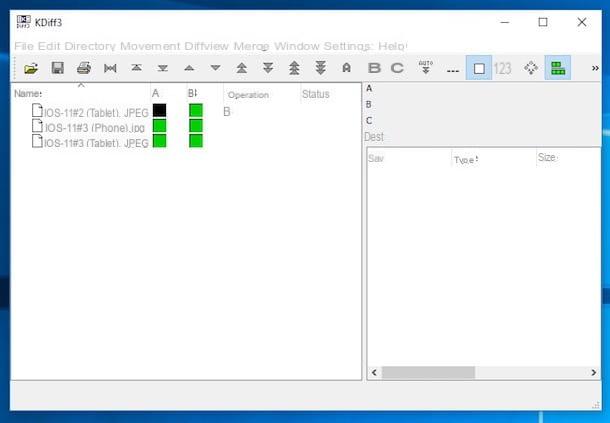Open the Movement menu

pyautogui.click(x=150, y=46)
